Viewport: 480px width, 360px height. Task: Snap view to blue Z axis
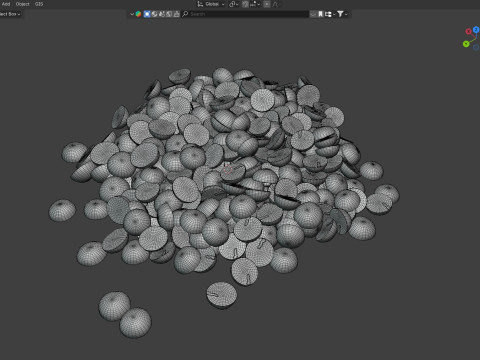[x=476, y=30]
